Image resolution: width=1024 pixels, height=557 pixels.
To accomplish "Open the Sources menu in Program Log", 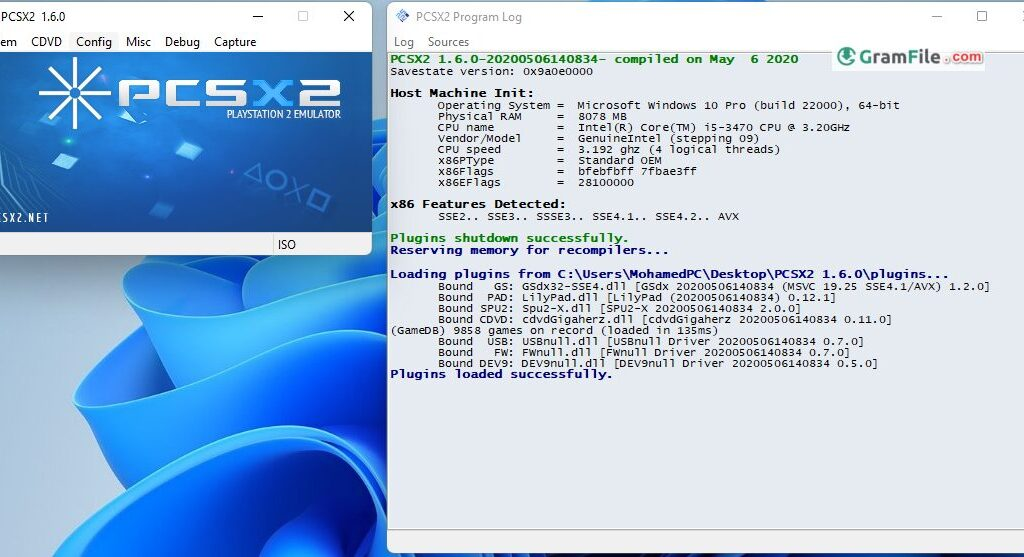I will point(448,42).
